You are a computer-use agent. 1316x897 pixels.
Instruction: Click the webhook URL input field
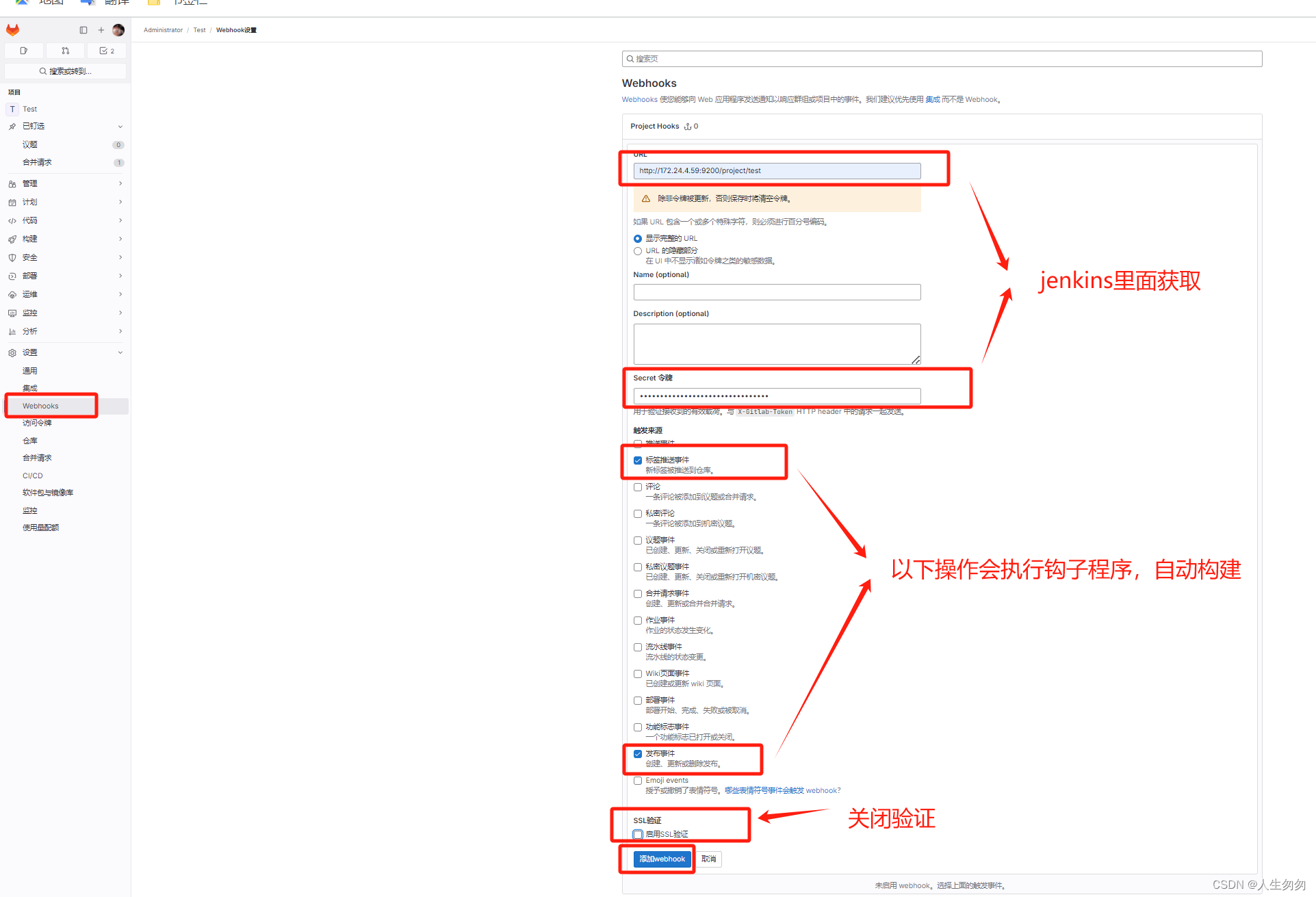pos(777,171)
